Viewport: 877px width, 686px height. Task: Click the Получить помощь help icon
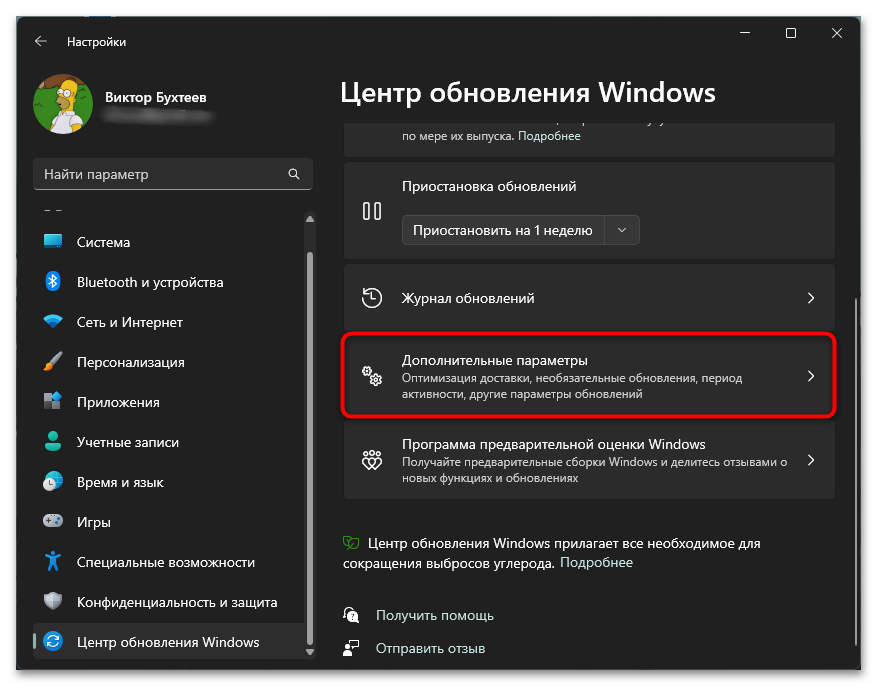point(351,615)
